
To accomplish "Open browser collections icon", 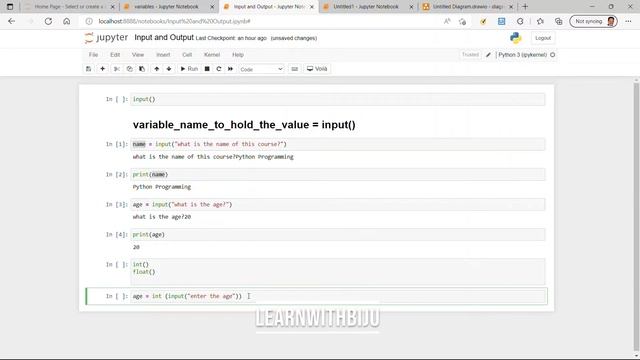I will 558,21.
